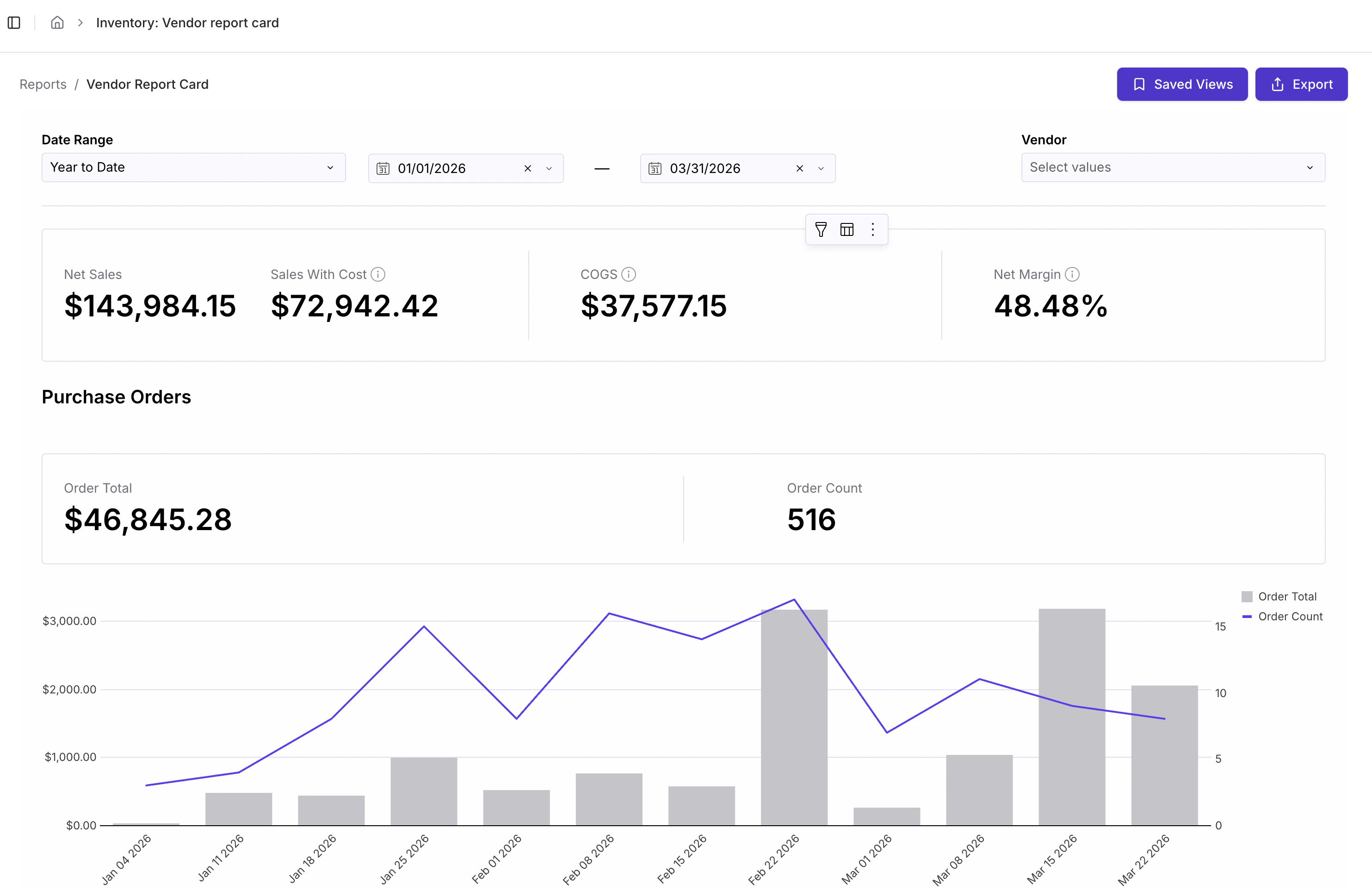Show the COGS info icon tooltip

(628, 274)
